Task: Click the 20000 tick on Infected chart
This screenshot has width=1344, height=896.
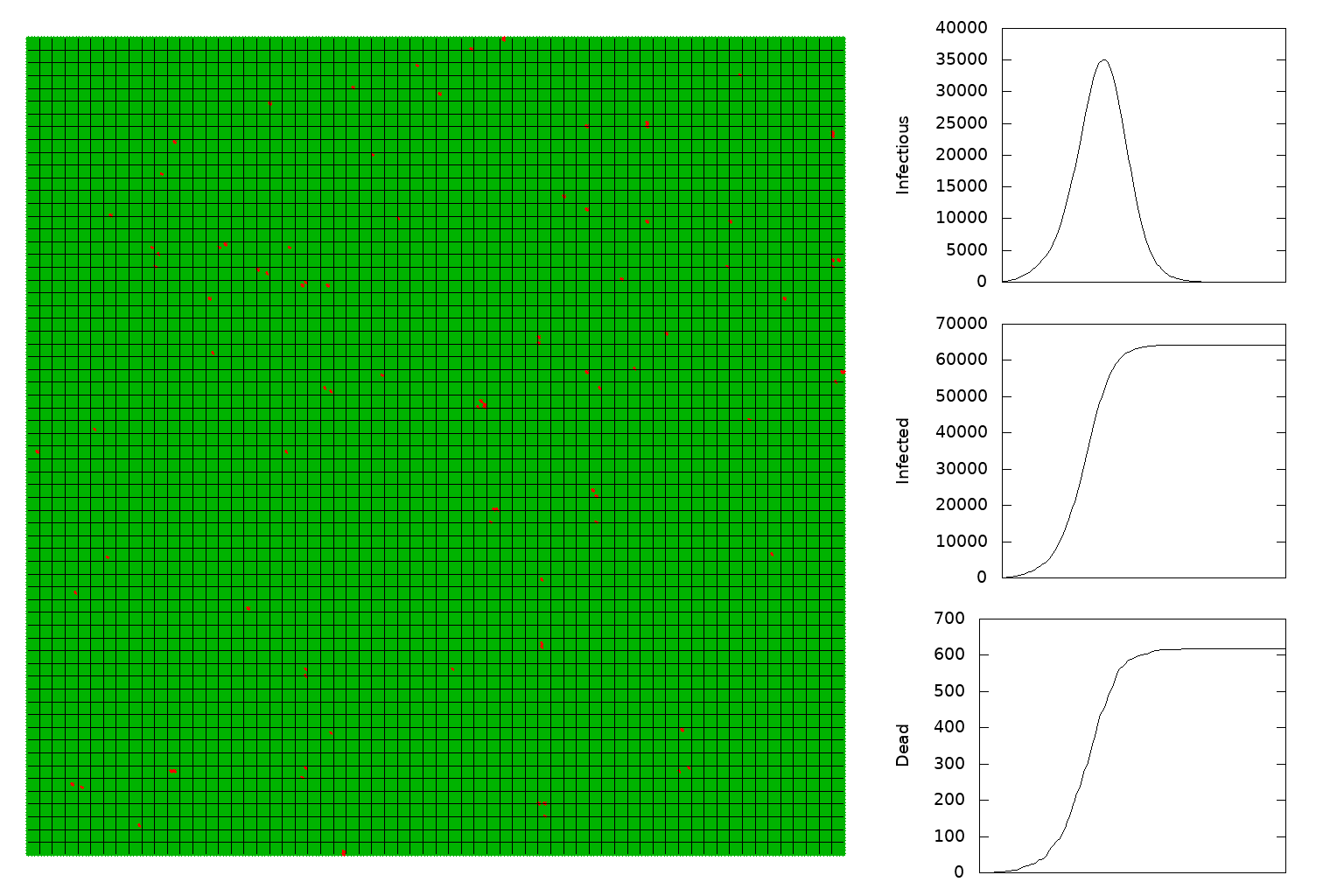Action: [x=961, y=505]
